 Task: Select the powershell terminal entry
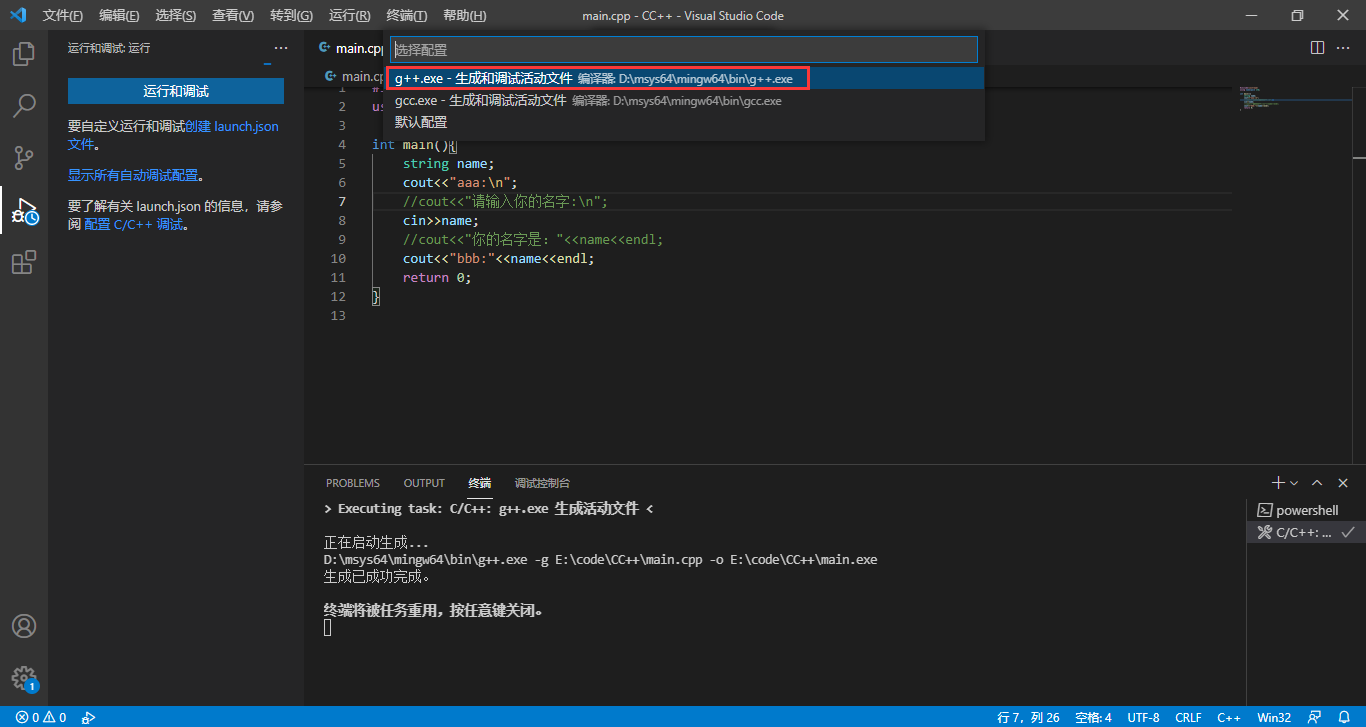click(x=1306, y=510)
